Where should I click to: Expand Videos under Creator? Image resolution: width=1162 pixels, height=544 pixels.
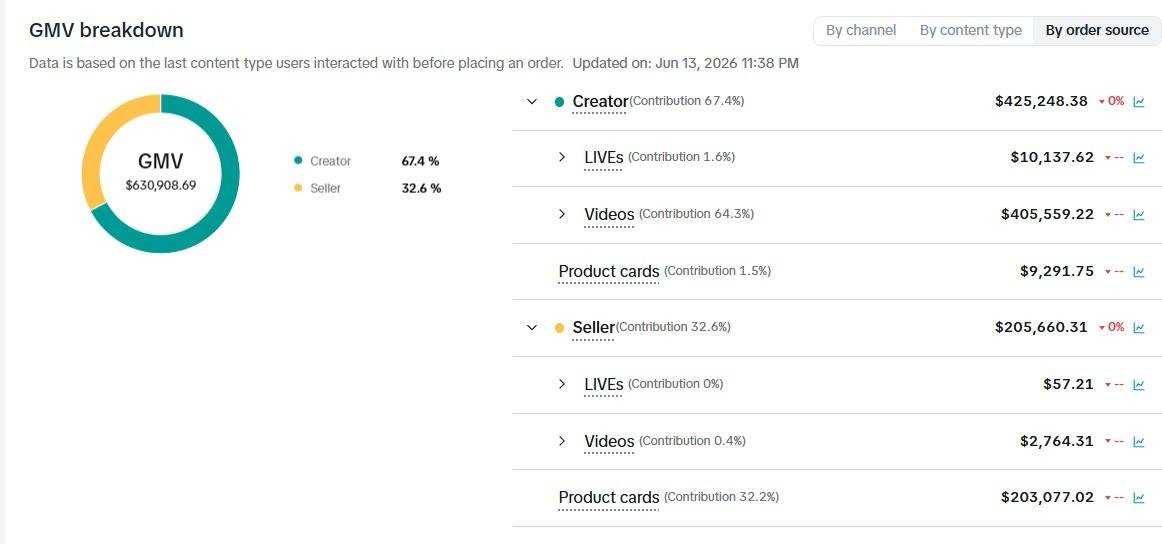coord(562,214)
